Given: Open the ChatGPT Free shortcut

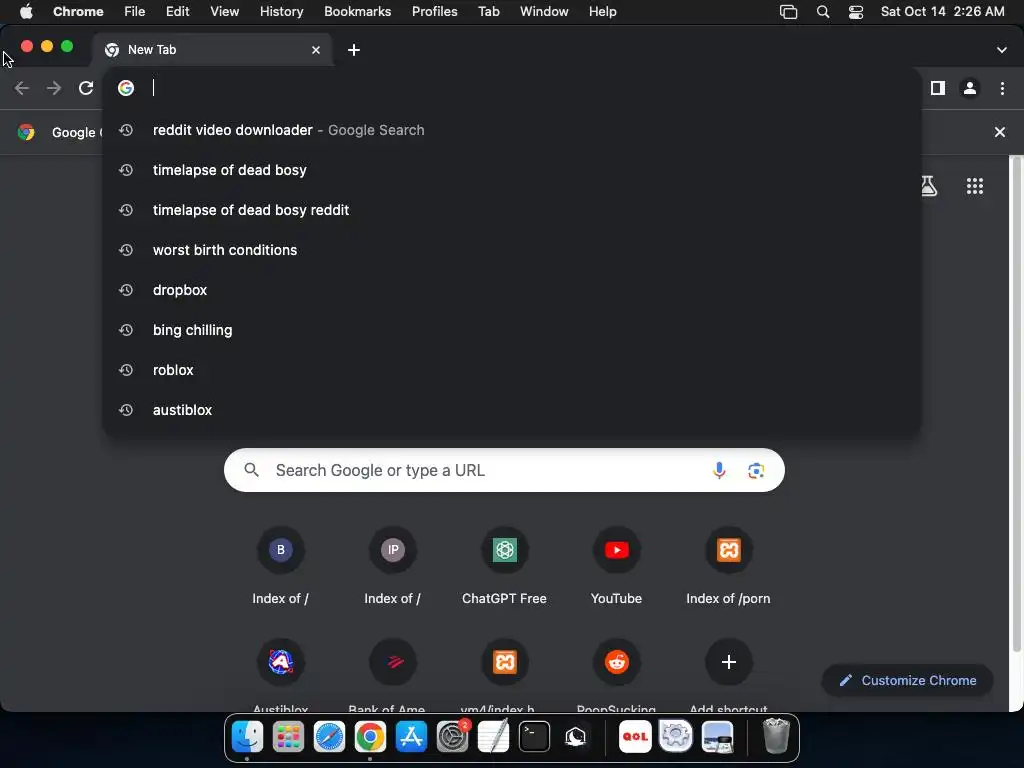Looking at the screenshot, I should [x=504, y=567].
